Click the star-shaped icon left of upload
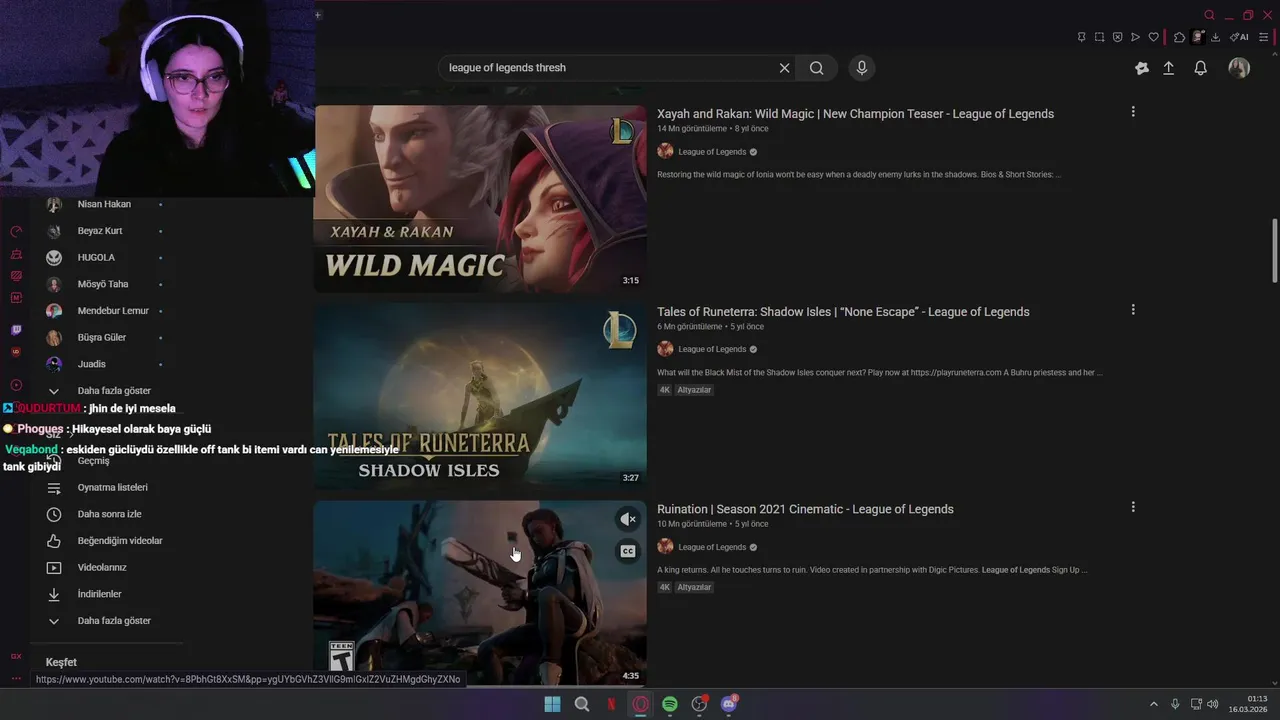 coord(1142,68)
